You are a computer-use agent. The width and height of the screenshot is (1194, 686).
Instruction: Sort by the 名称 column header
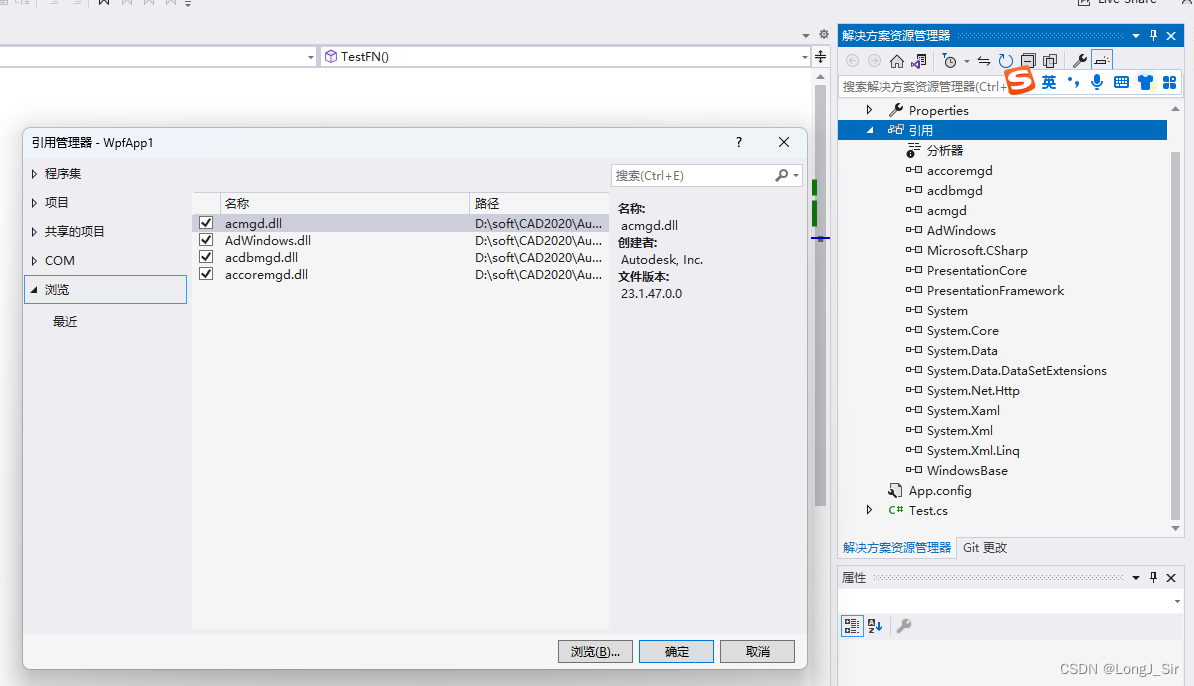point(344,203)
